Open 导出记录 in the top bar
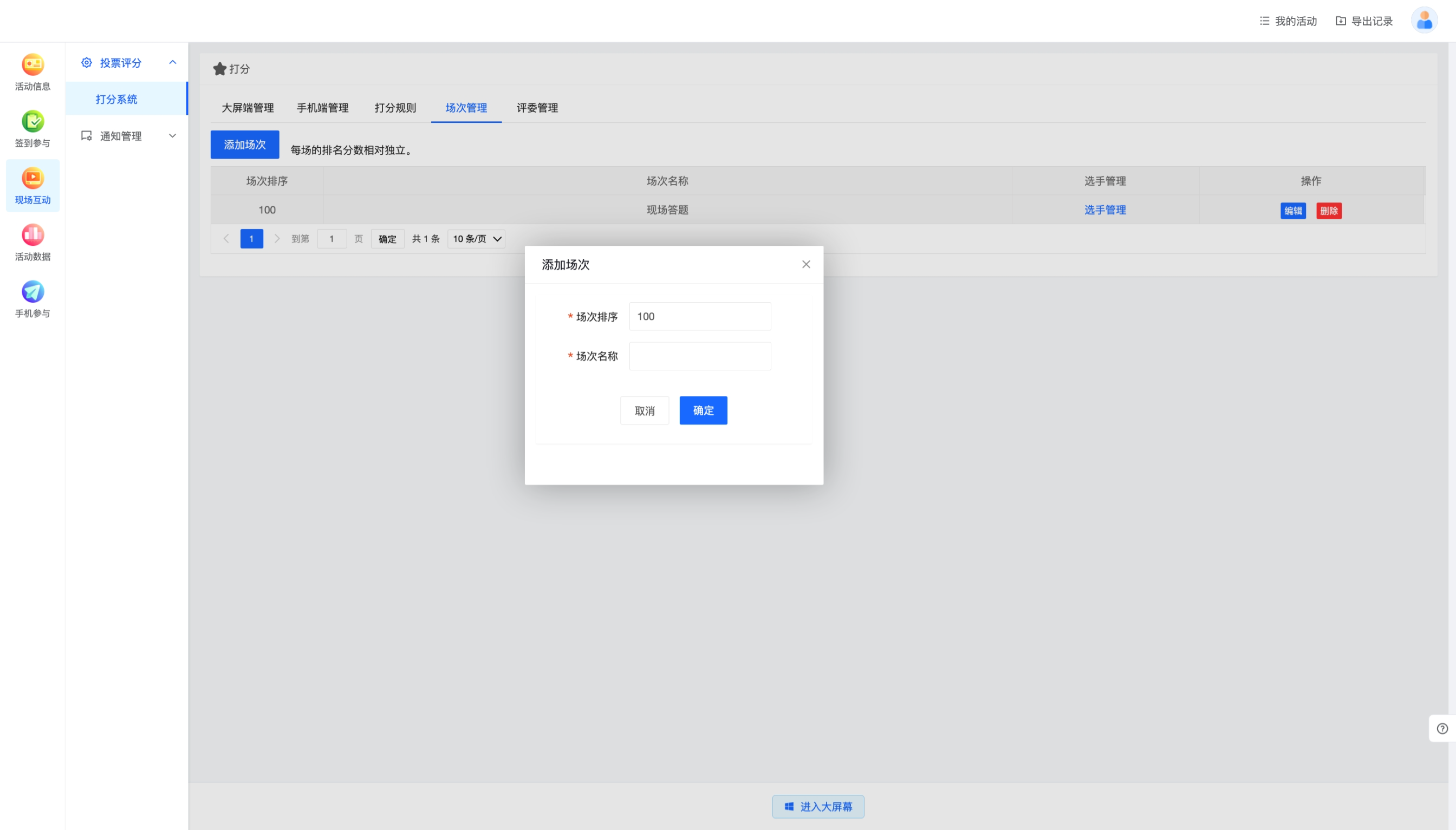The height and width of the screenshot is (830, 1456). click(1364, 21)
